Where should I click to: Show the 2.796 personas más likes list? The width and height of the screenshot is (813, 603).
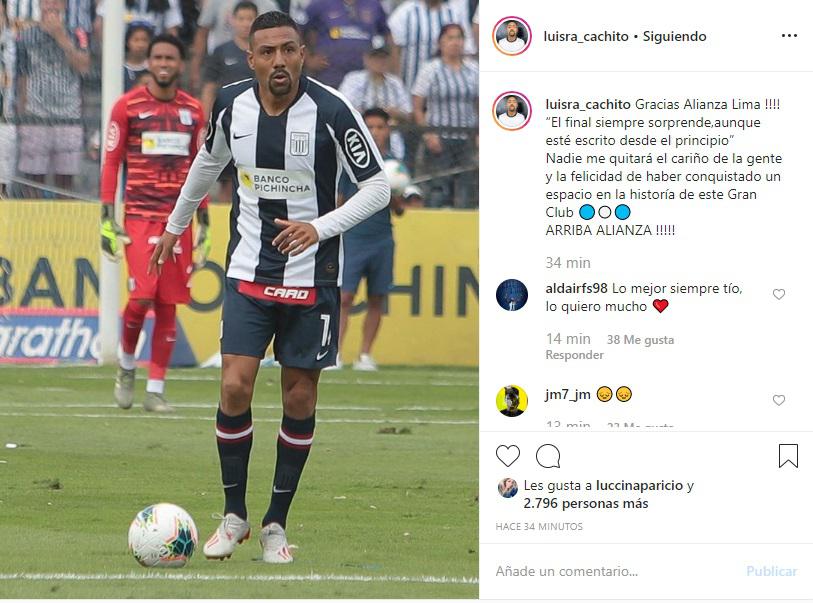[586, 503]
